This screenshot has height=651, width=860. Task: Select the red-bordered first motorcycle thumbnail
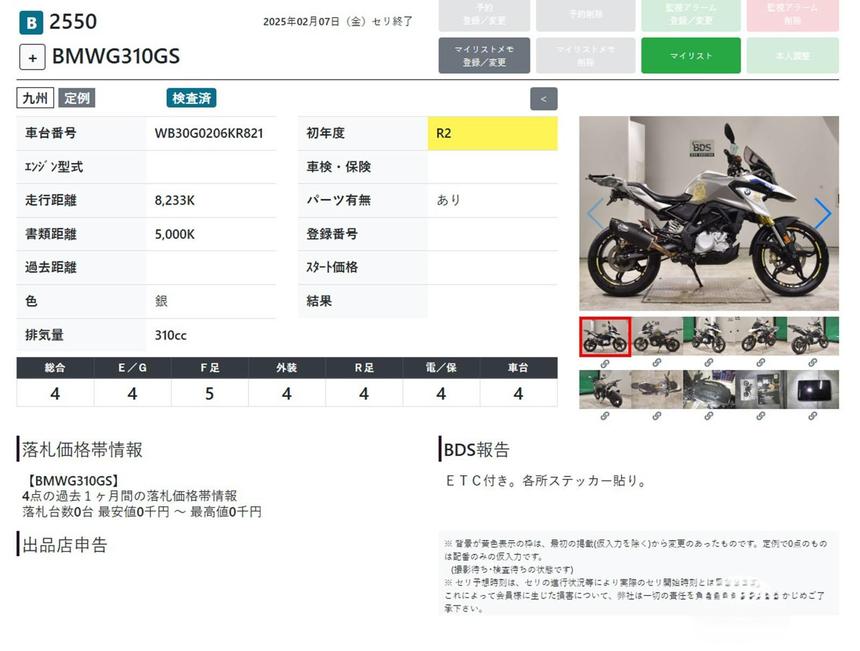point(605,337)
